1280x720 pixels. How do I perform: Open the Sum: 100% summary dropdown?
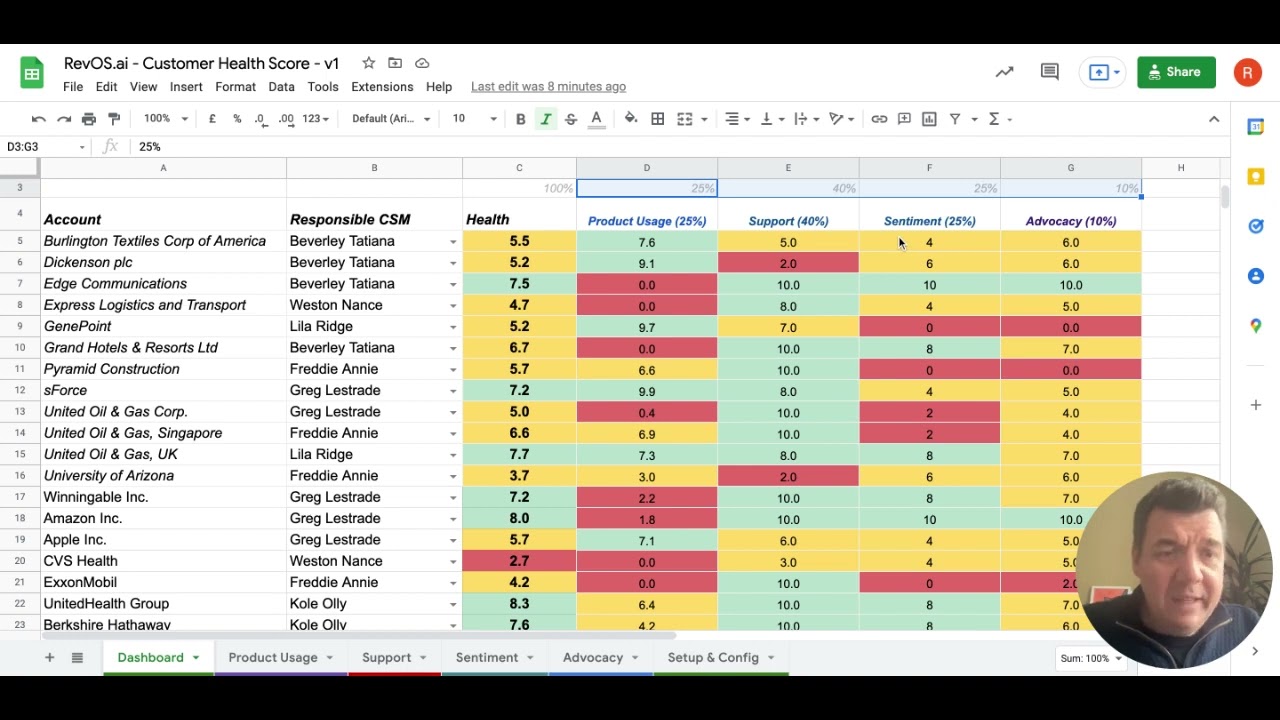1090,658
